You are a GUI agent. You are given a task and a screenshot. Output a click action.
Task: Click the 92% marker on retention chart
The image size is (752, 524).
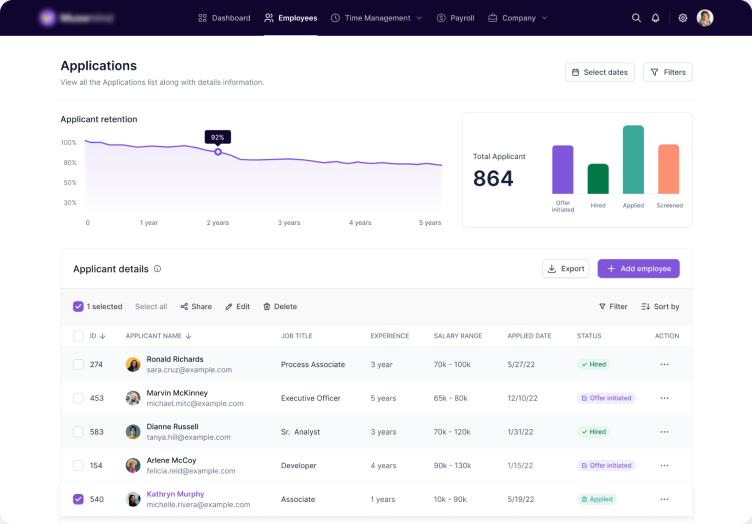pos(218,152)
